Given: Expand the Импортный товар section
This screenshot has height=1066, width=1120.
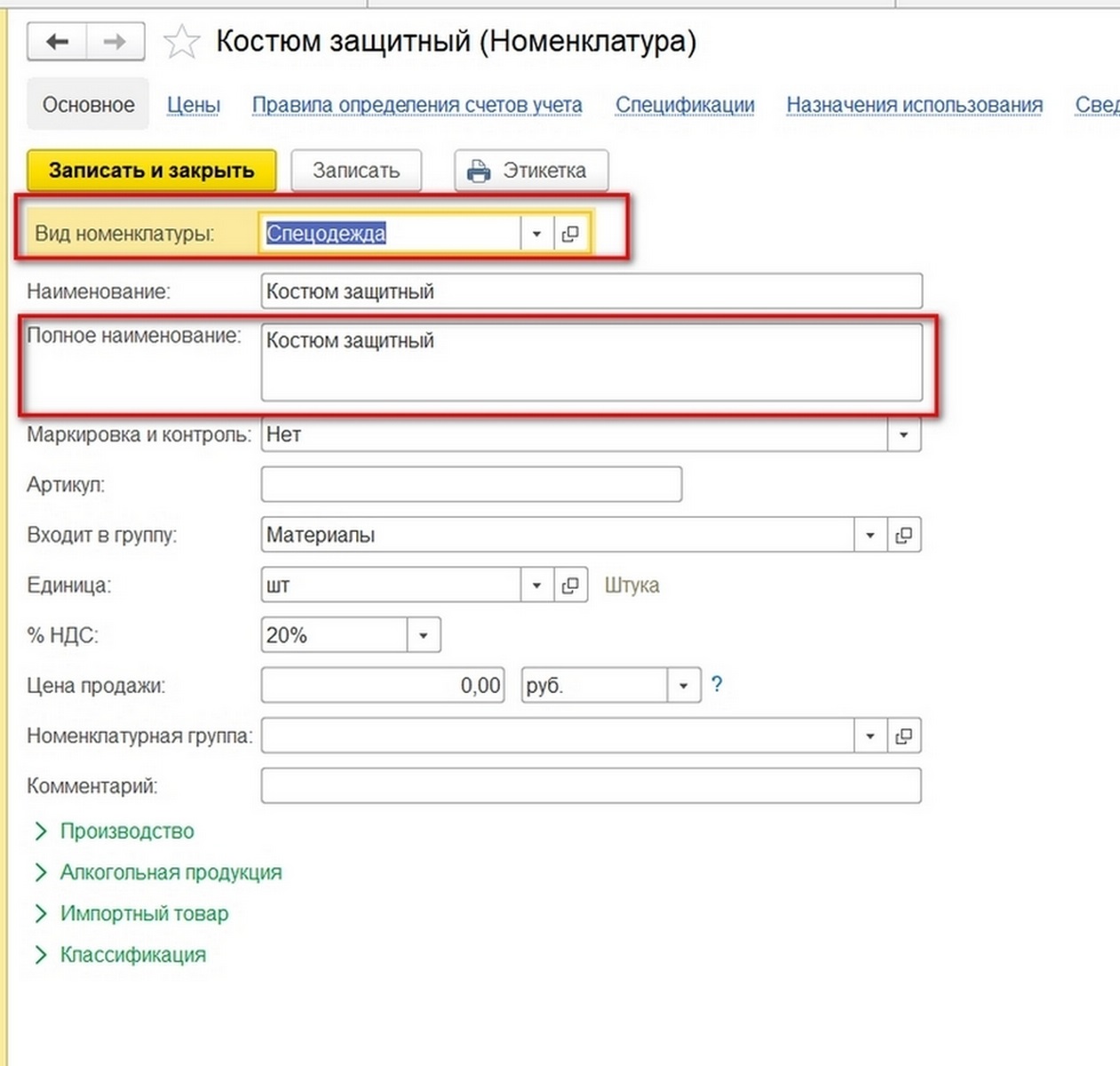Looking at the screenshot, I should point(144,913).
